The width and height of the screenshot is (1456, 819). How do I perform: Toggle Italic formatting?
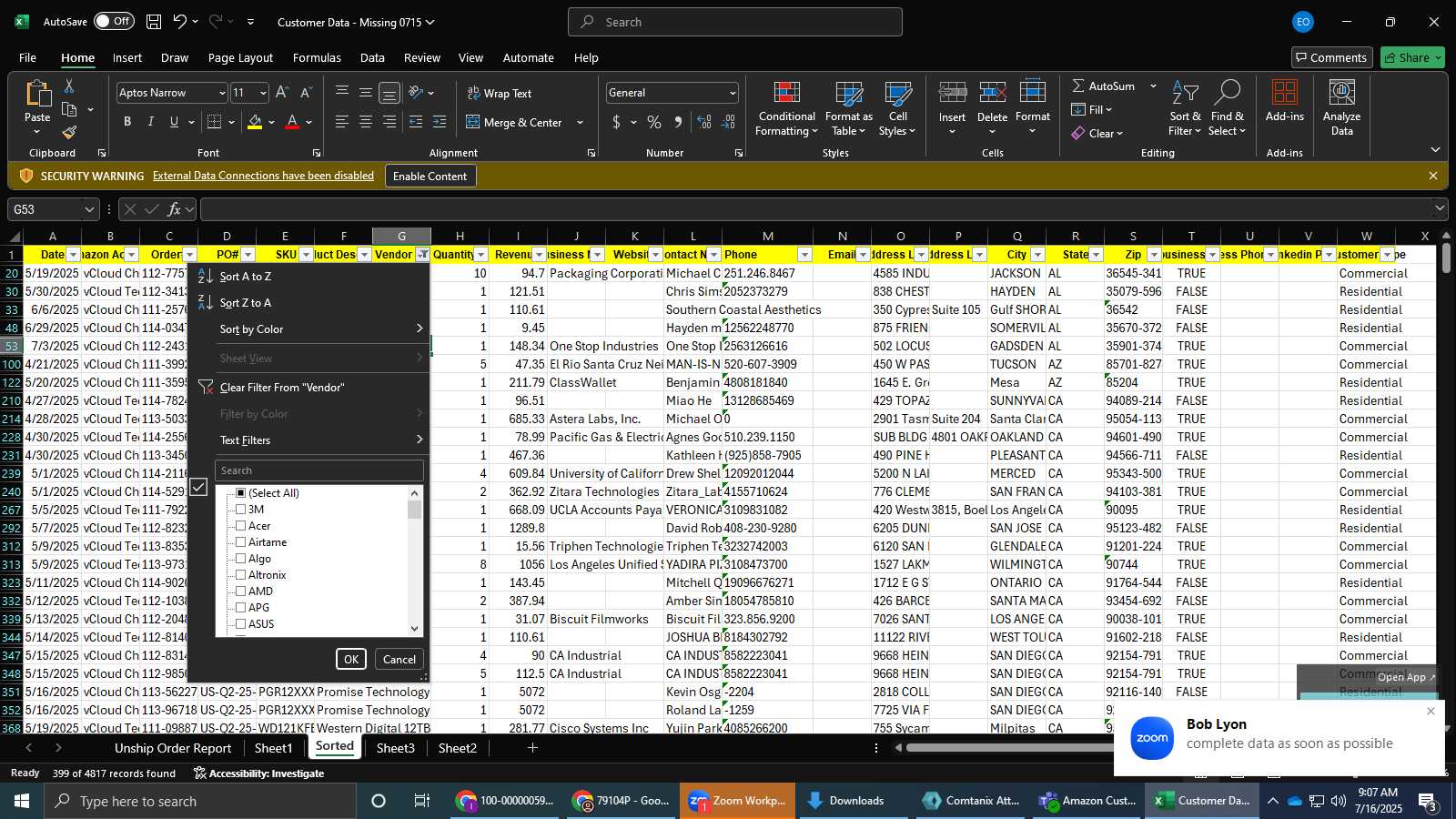click(x=150, y=122)
